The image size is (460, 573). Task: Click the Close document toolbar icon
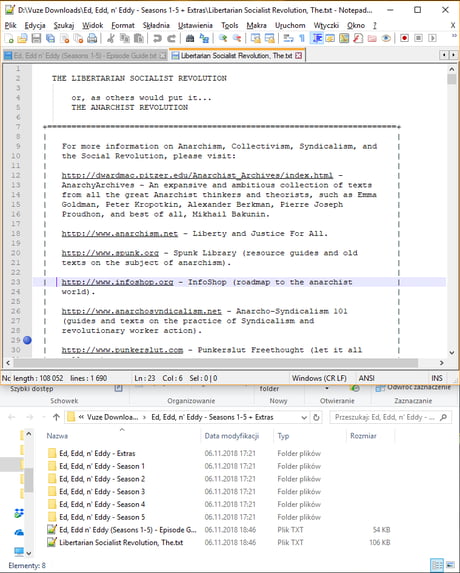coord(64,38)
